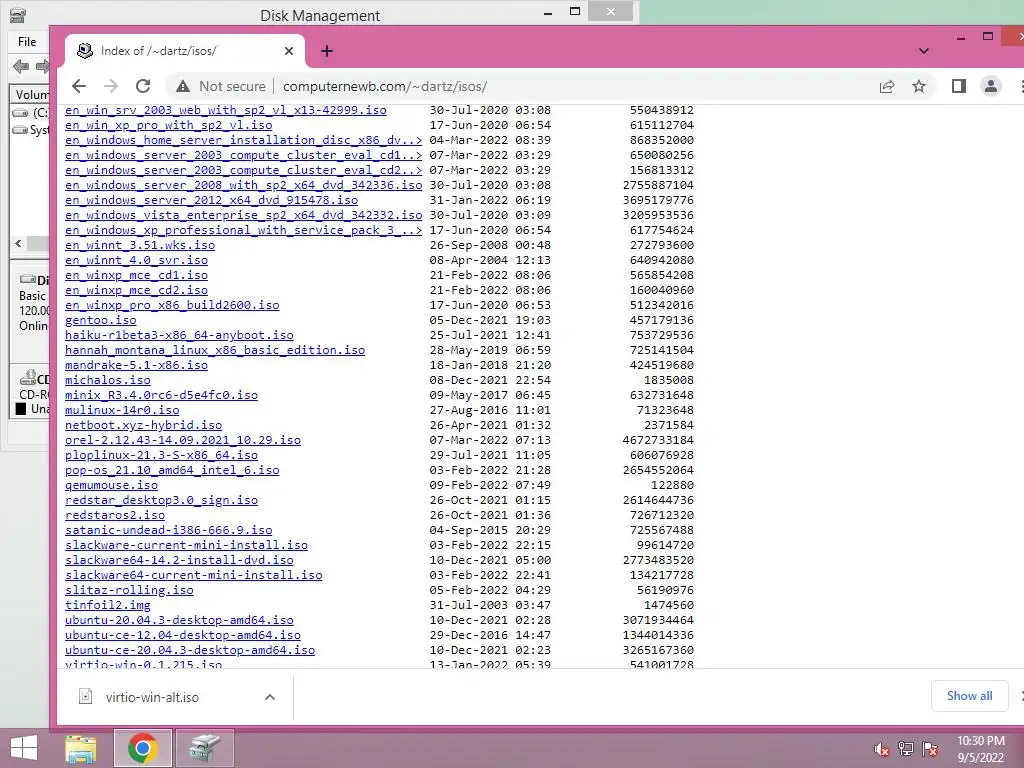Go back in Chrome with the back arrow

click(x=79, y=86)
